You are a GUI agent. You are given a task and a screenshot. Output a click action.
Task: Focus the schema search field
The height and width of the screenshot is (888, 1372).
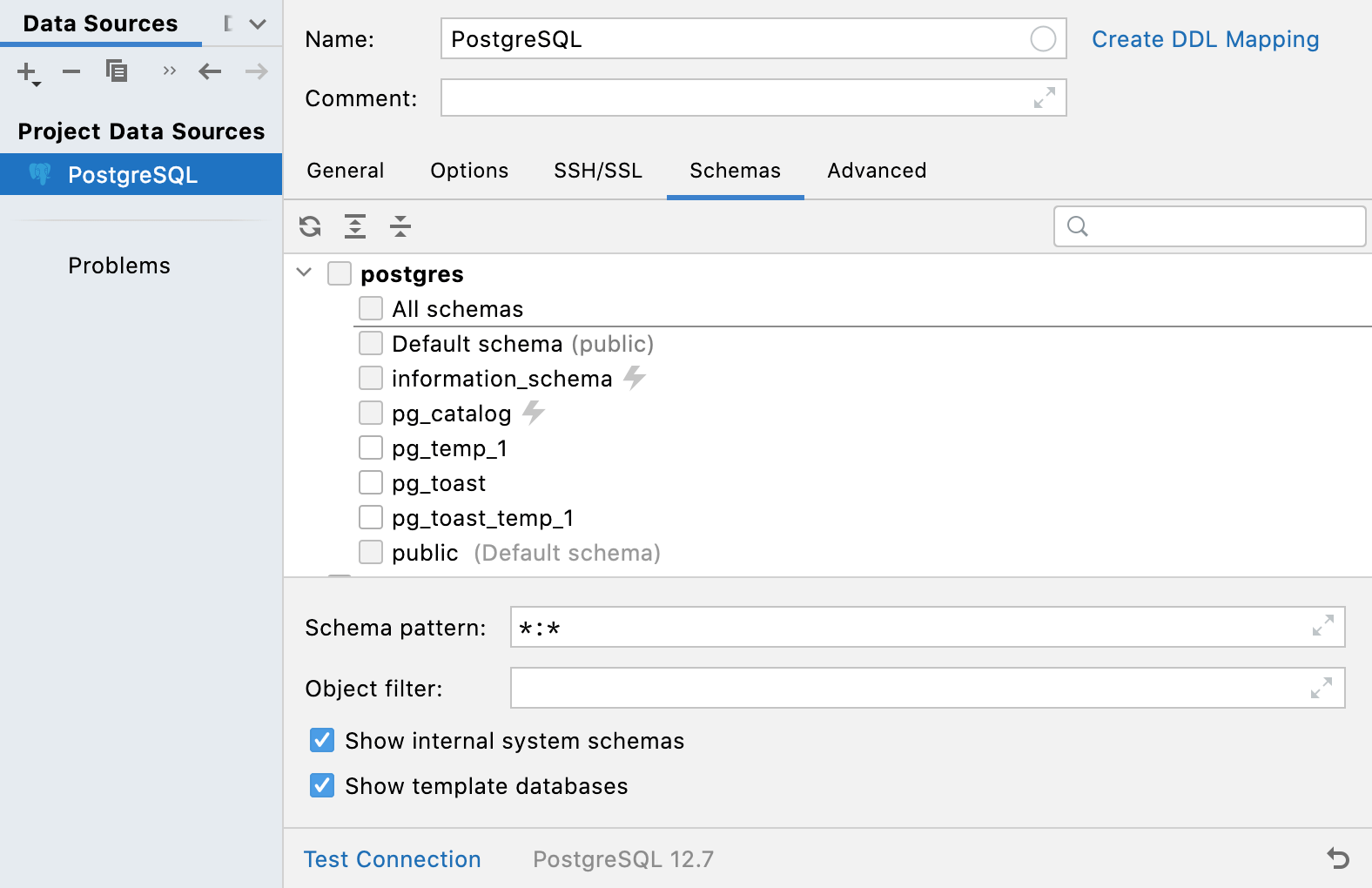click(x=1210, y=226)
